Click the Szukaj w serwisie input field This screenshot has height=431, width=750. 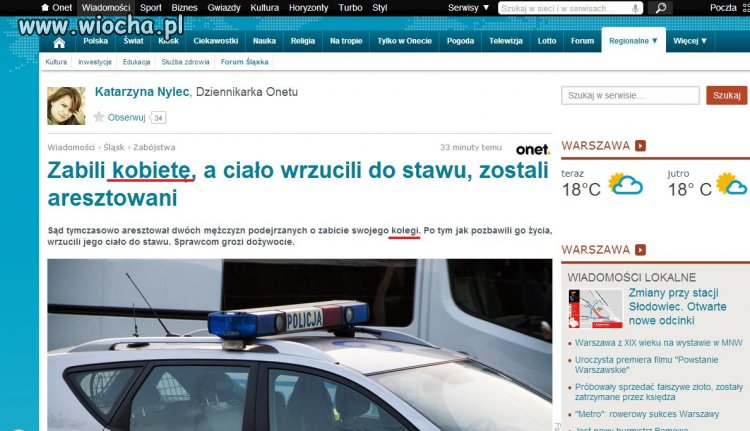coord(630,95)
